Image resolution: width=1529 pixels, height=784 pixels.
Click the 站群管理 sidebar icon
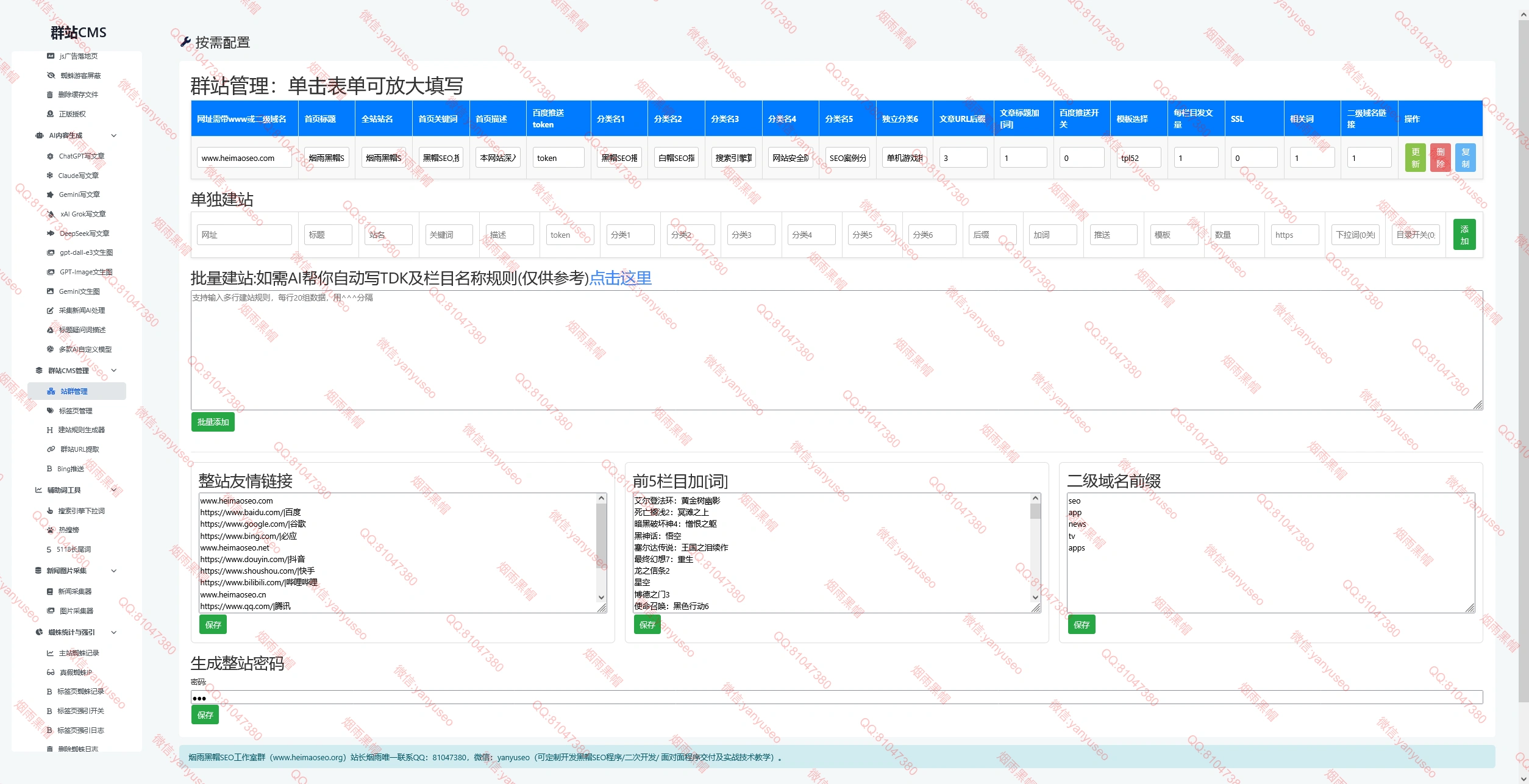[51, 391]
